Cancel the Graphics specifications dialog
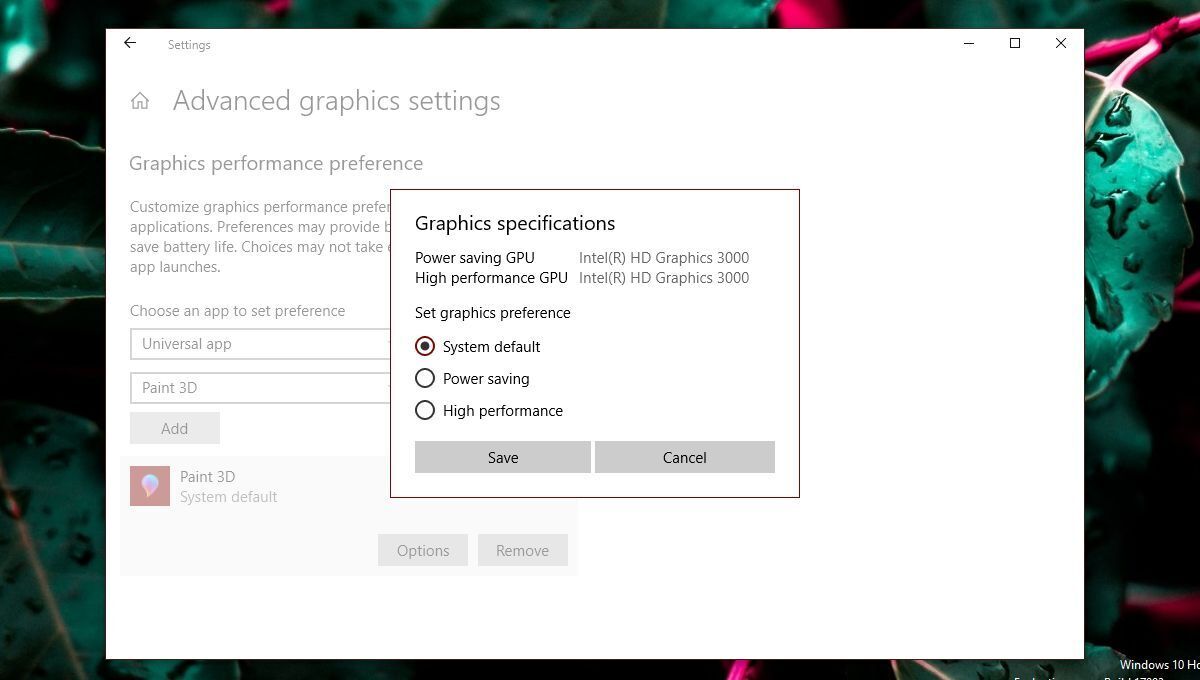1200x680 pixels. (684, 457)
